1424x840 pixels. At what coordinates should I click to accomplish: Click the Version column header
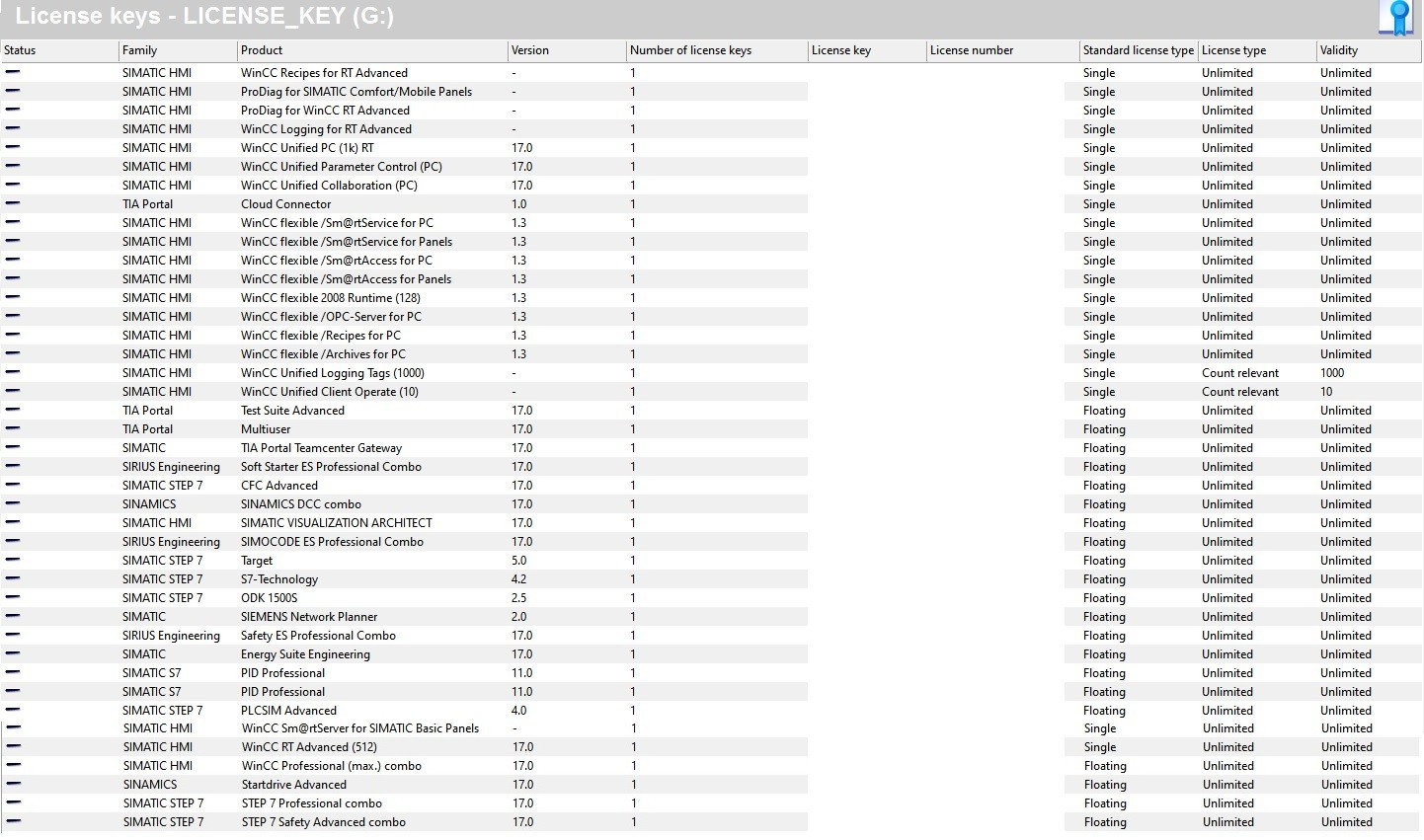click(x=567, y=50)
